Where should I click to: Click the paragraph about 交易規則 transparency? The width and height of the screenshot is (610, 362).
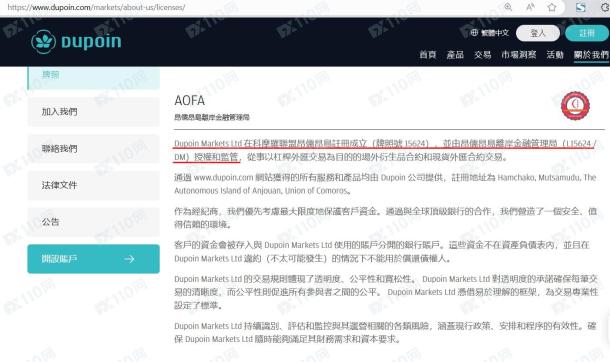tap(386, 292)
